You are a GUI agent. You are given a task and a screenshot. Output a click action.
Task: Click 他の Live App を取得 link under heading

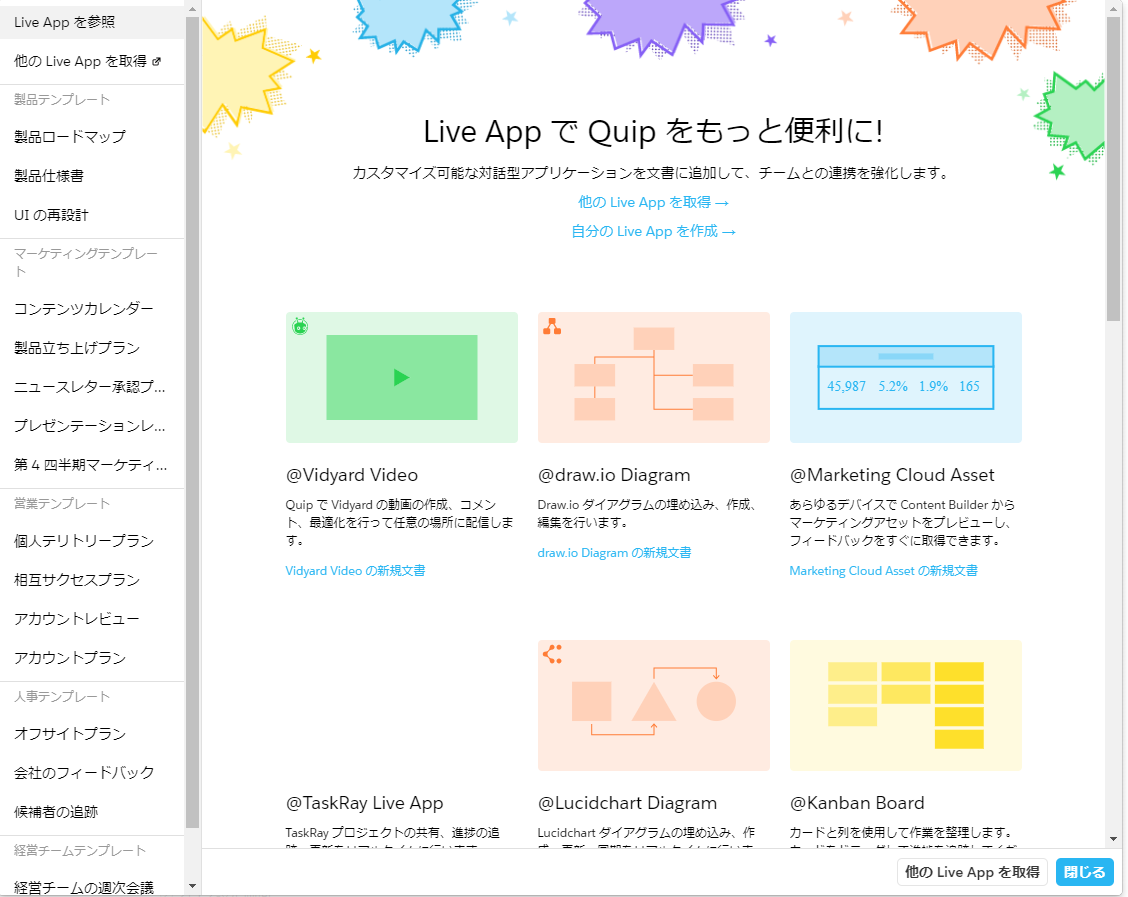653,203
